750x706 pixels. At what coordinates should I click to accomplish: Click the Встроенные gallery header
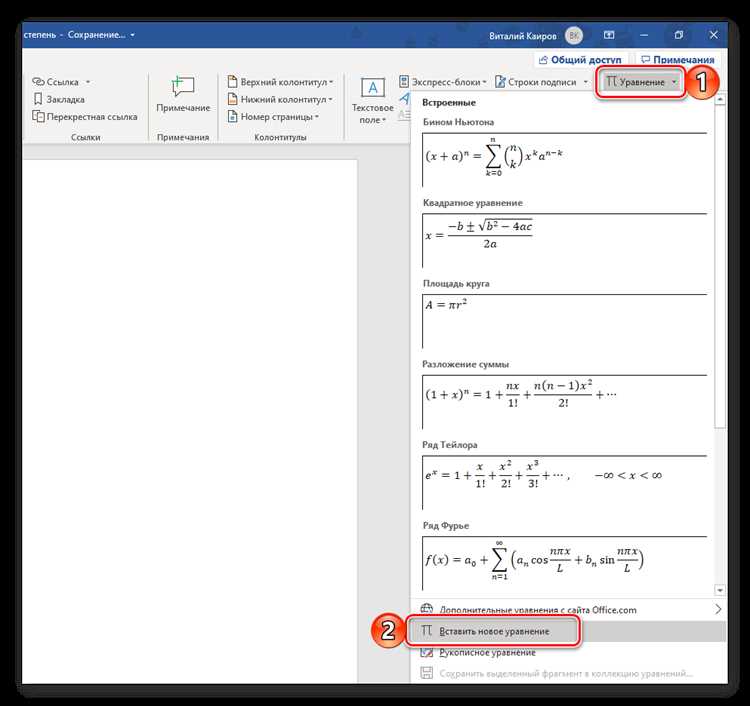click(449, 102)
